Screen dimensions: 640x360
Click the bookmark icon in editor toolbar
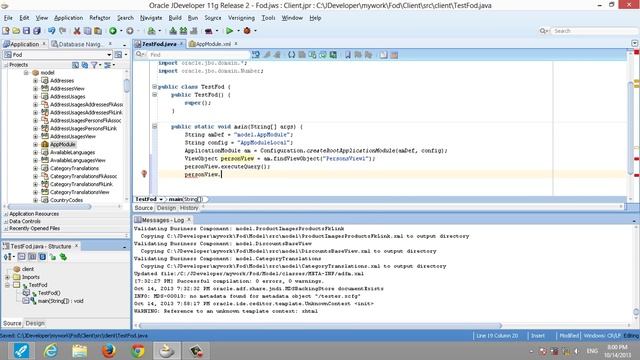(x=348, y=55)
